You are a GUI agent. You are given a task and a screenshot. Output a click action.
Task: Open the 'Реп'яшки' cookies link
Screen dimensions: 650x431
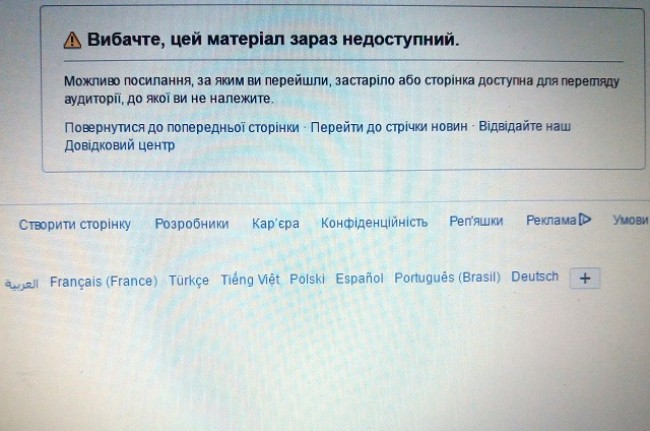click(x=476, y=221)
